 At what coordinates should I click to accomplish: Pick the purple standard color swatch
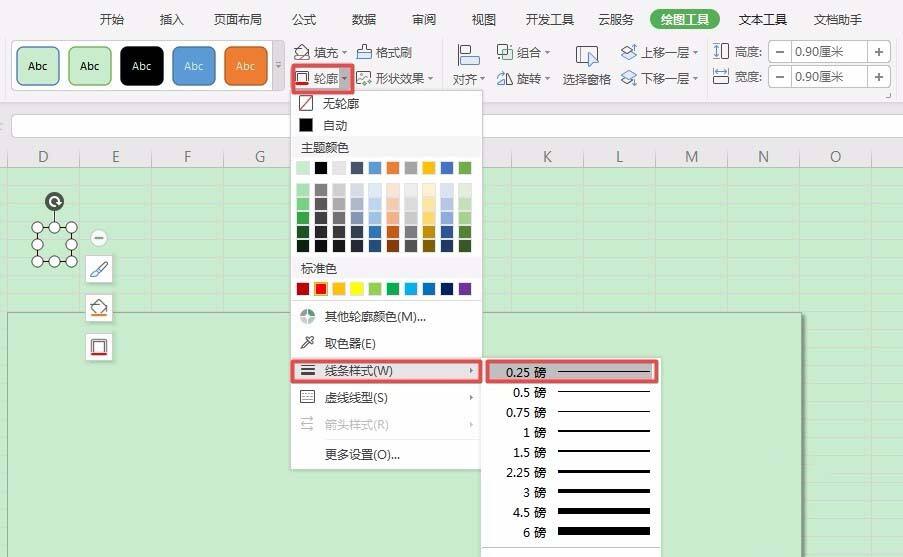click(x=465, y=289)
